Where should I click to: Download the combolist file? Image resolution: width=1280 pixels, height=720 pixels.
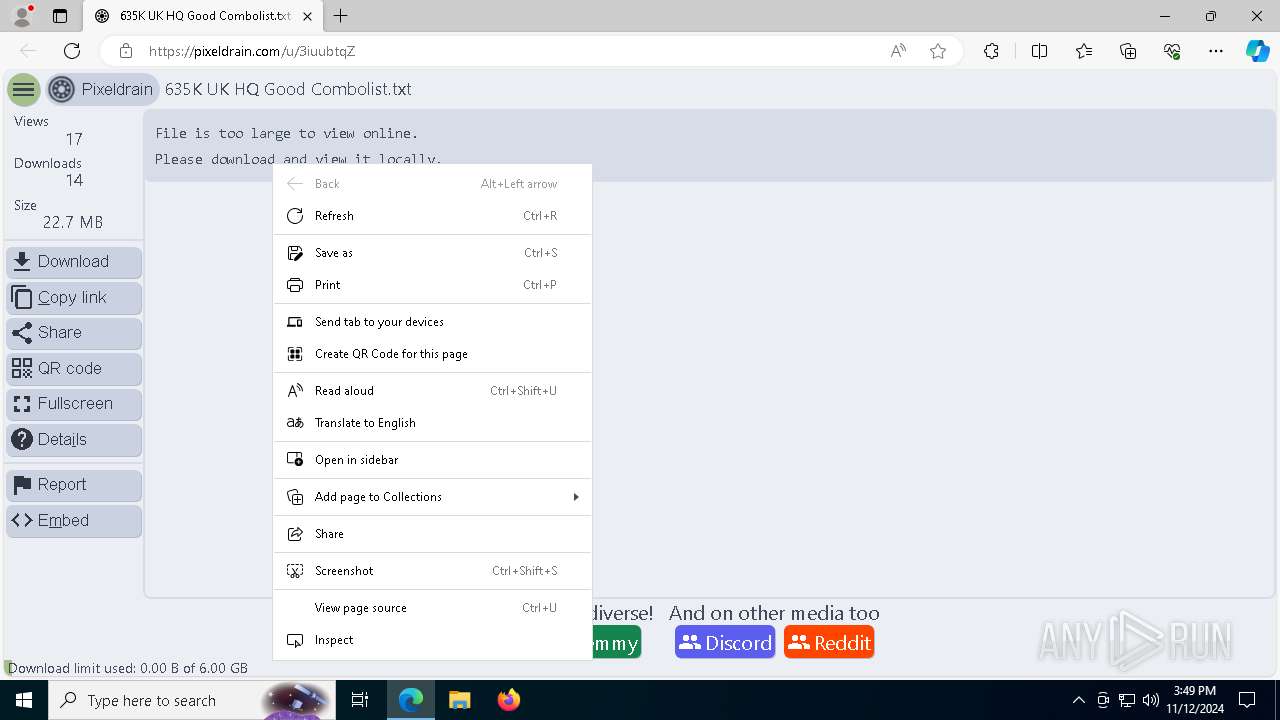[74, 262]
